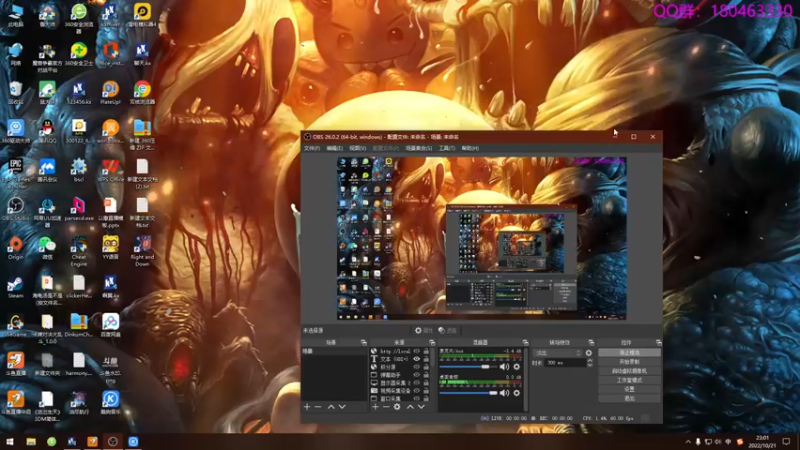Open 麦克风/Aux audio settings gear

(516, 366)
